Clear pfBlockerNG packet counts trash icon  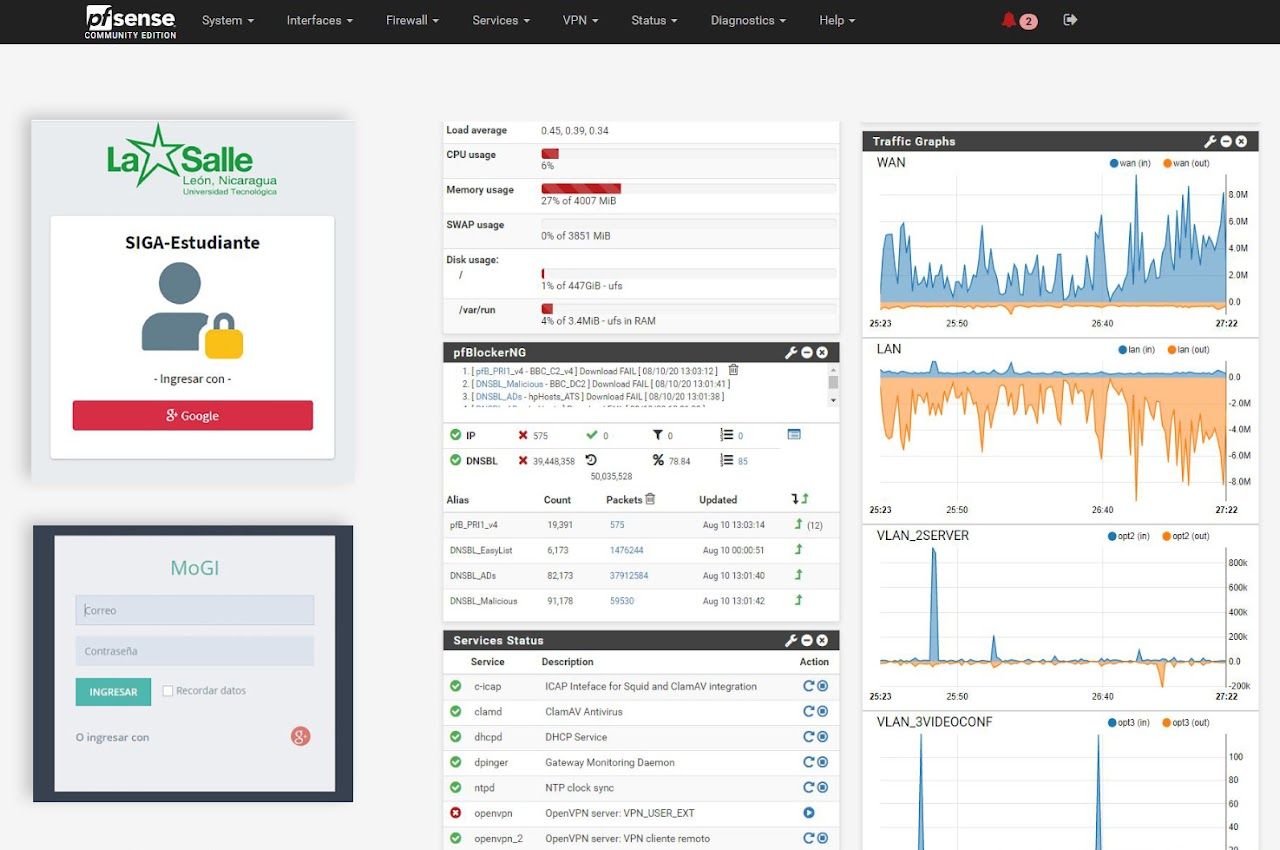pyautogui.click(x=650, y=499)
